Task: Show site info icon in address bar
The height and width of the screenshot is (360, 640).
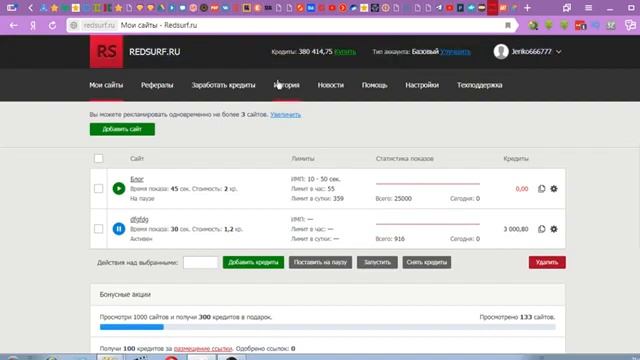Action: click(x=73, y=25)
